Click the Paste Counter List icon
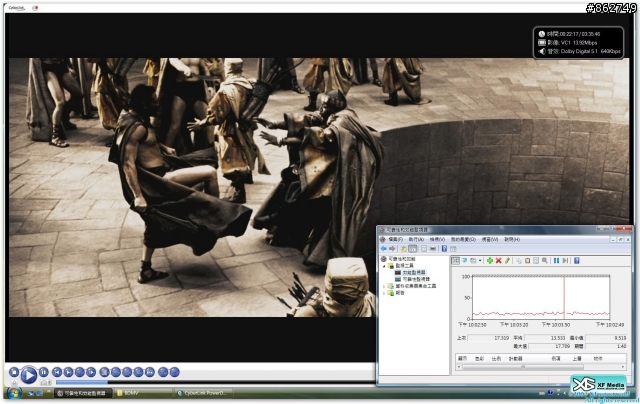The width and height of the screenshot is (640, 404). tap(527, 260)
